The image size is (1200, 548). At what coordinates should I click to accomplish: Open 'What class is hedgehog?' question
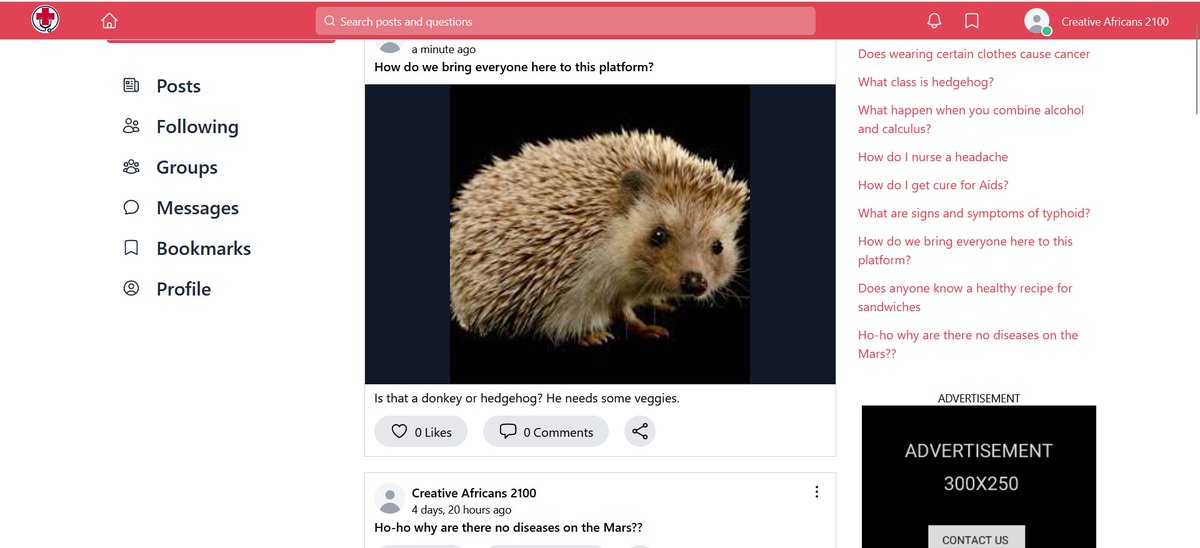click(926, 82)
